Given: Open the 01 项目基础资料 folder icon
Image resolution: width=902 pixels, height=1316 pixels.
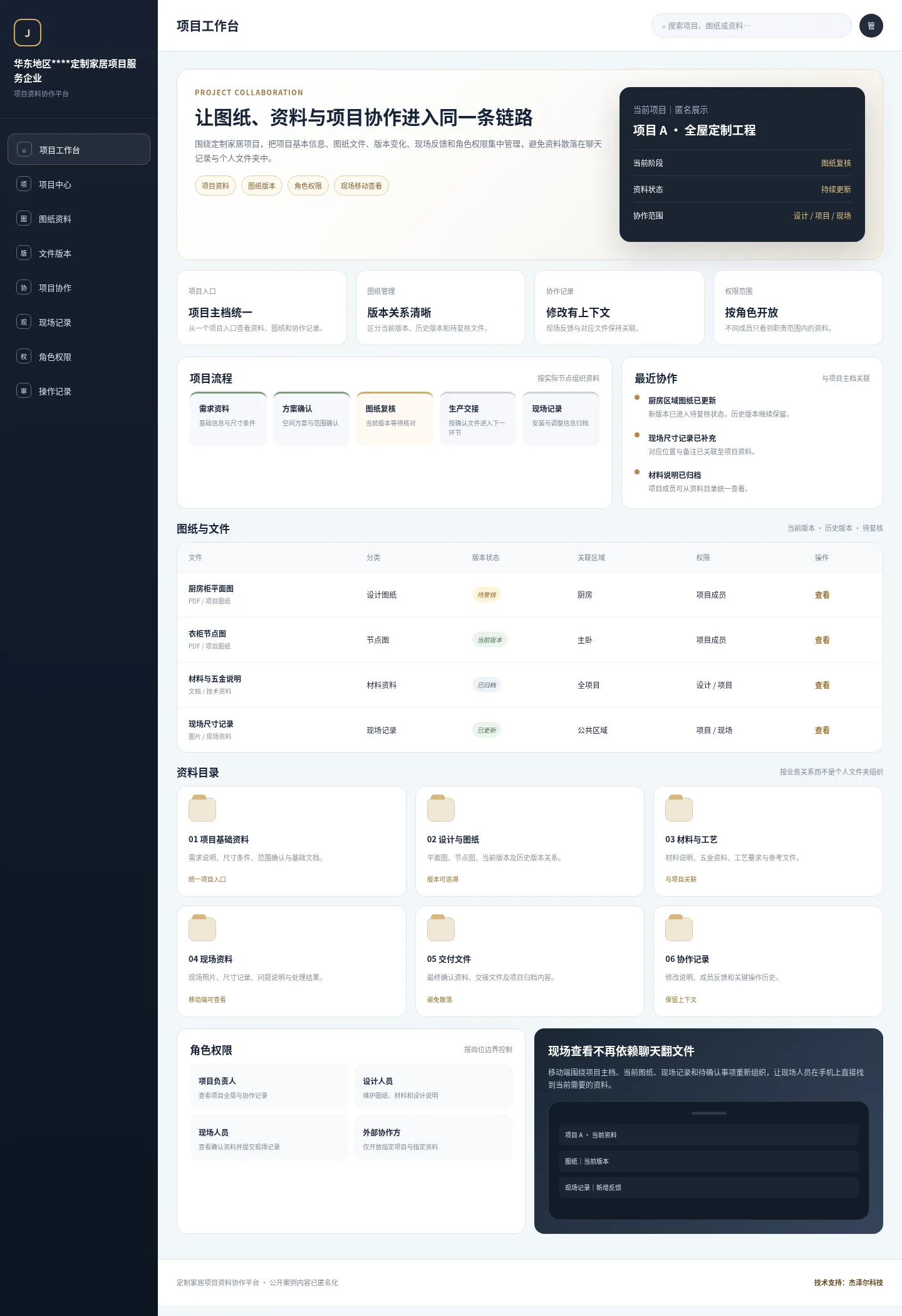Looking at the screenshot, I should (202, 808).
